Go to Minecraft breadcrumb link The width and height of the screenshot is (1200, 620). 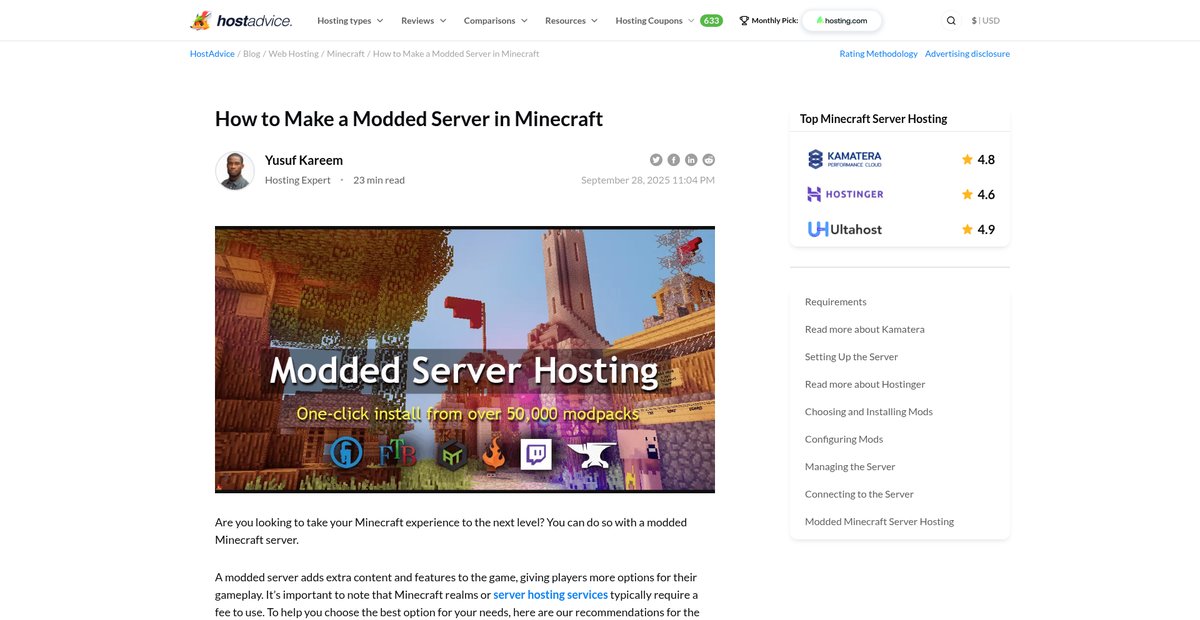[346, 54]
